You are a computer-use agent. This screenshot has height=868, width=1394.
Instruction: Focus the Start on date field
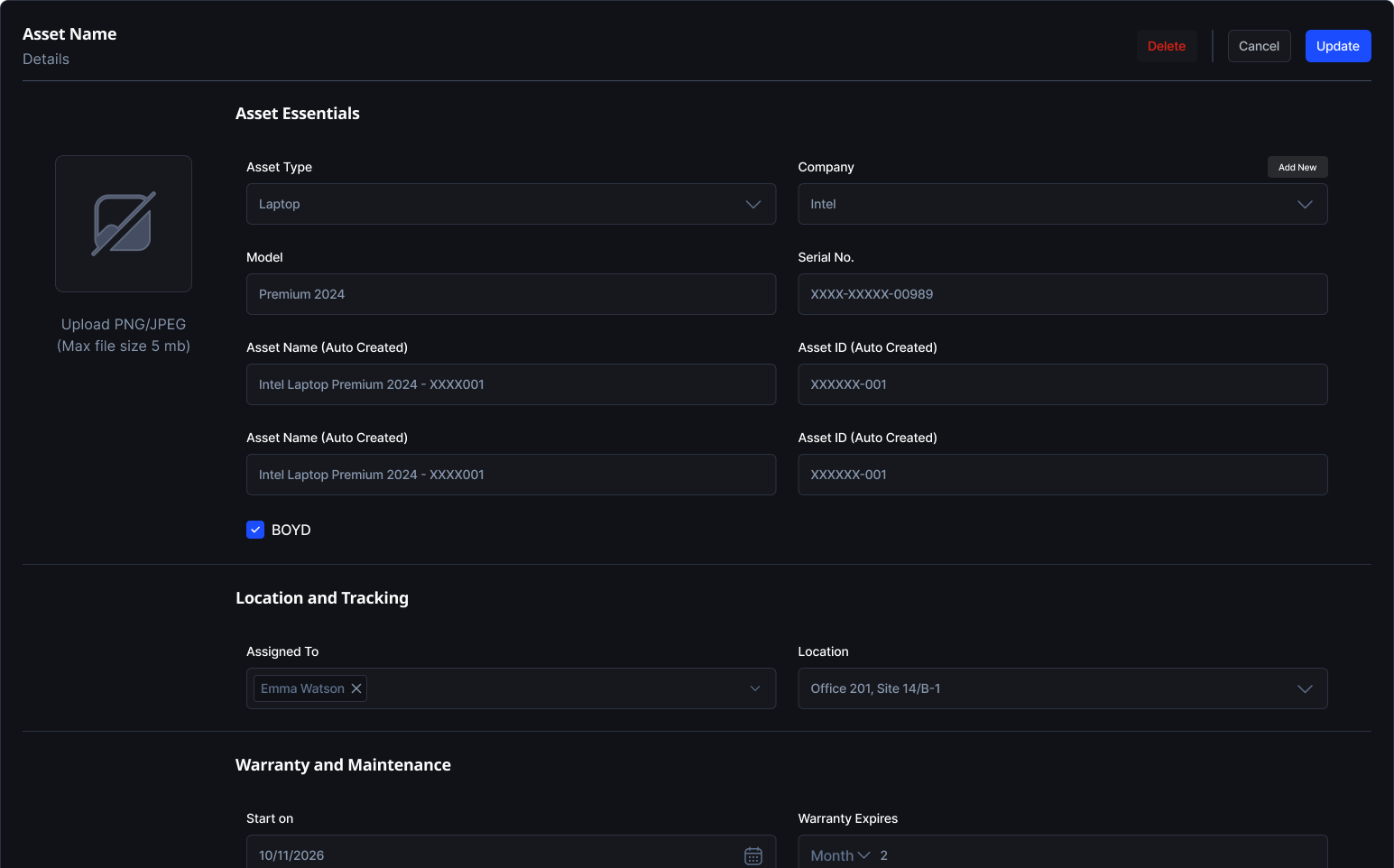[x=487, y=855]
